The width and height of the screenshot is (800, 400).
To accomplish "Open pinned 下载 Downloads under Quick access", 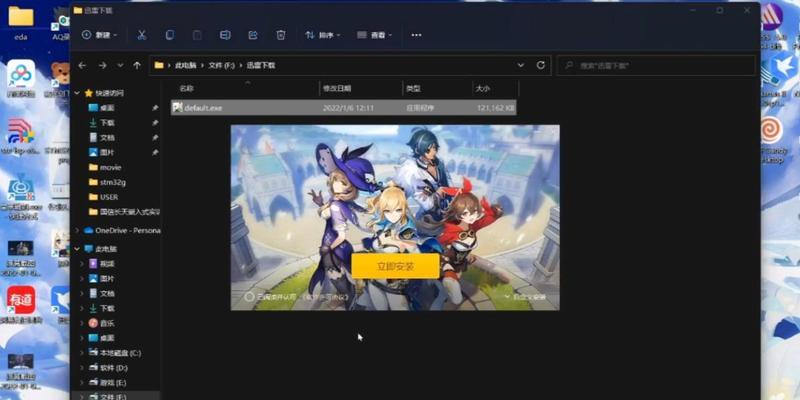I will click(108, 122).
